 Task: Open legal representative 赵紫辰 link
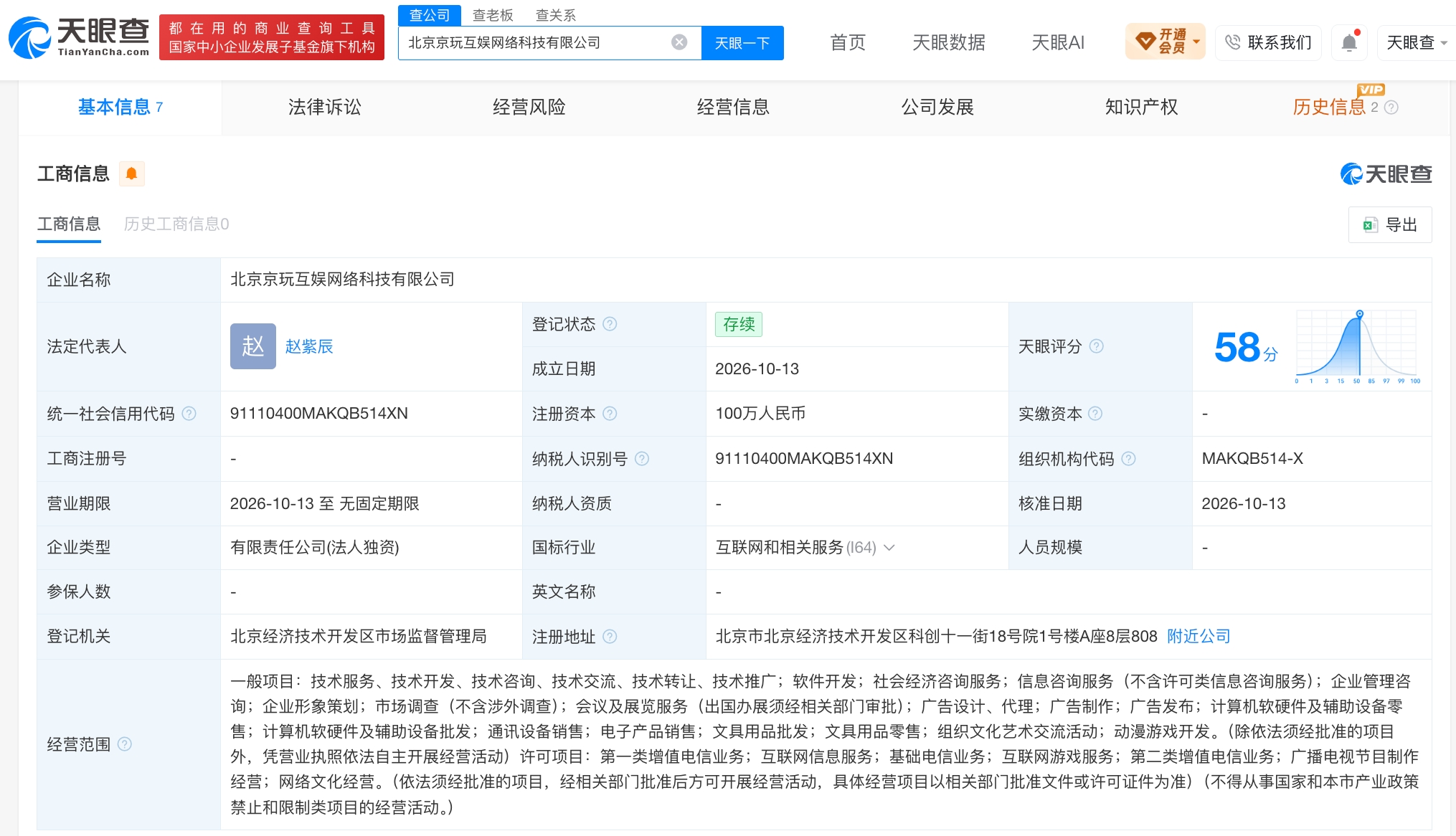point(309,346)
